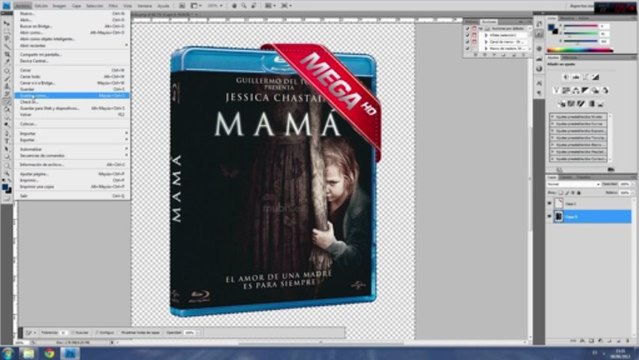Image resolution: width=639 pixels, height=360 pixels.
Task: Open the Abrir recientes submenu
Action: click(72, 45)
